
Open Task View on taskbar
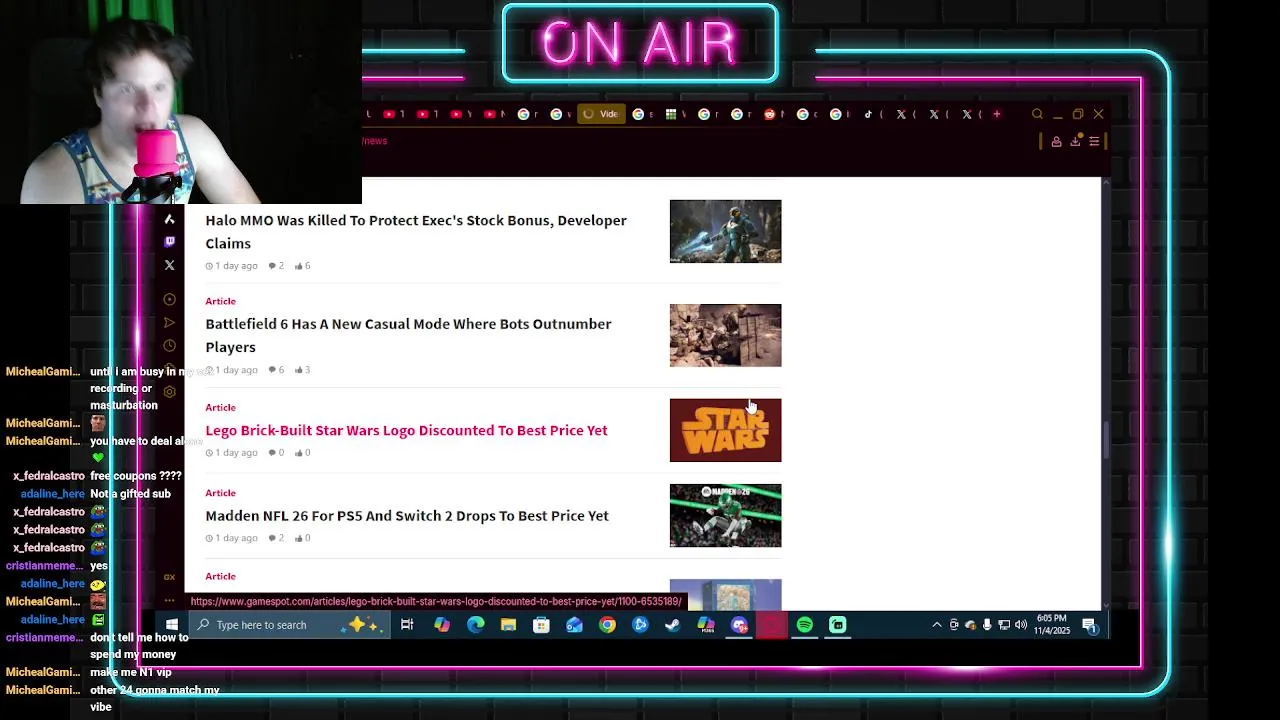pos(407,625)
